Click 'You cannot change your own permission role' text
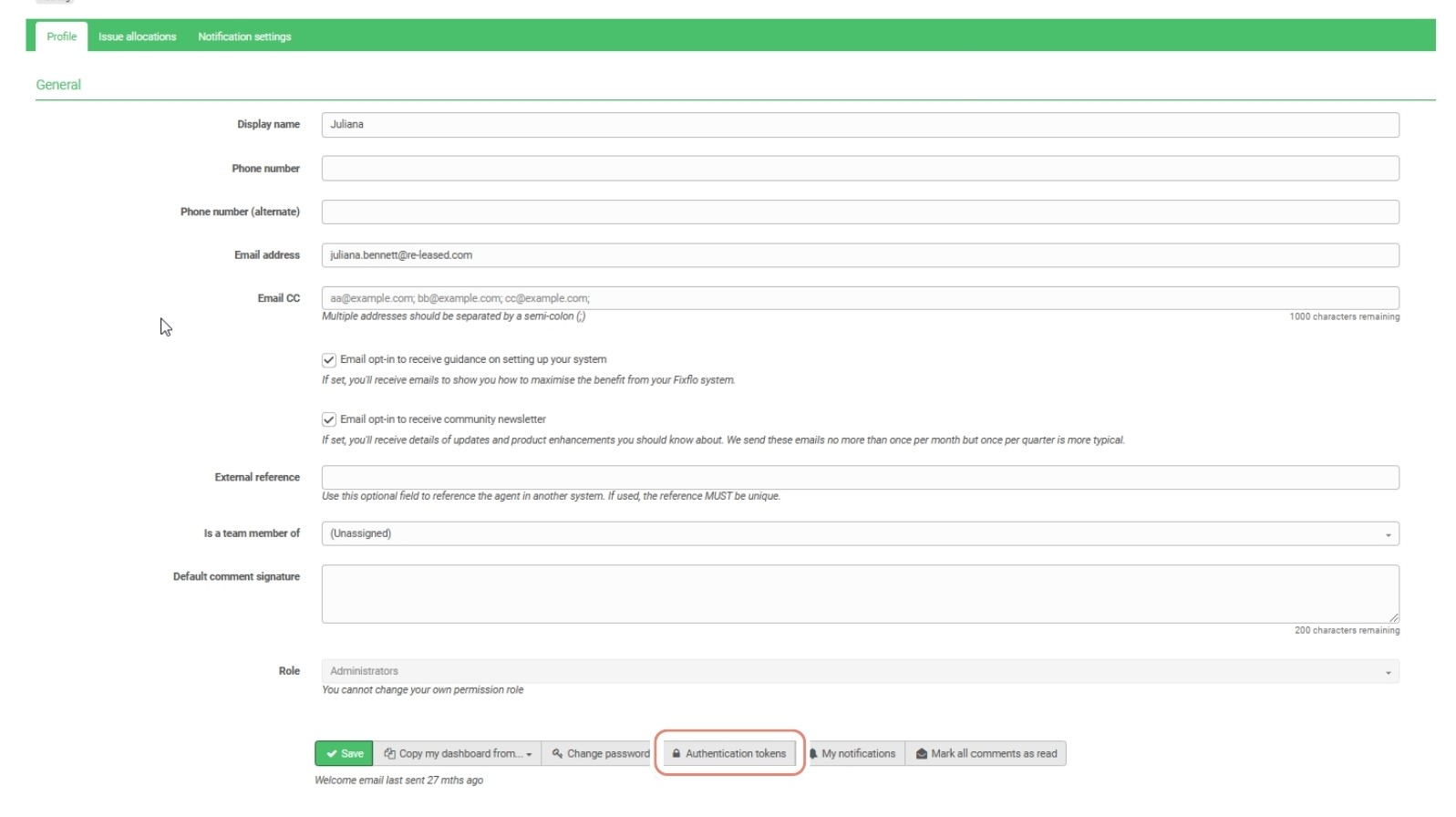Screen dimensions: 1456x817 point(422,690)
